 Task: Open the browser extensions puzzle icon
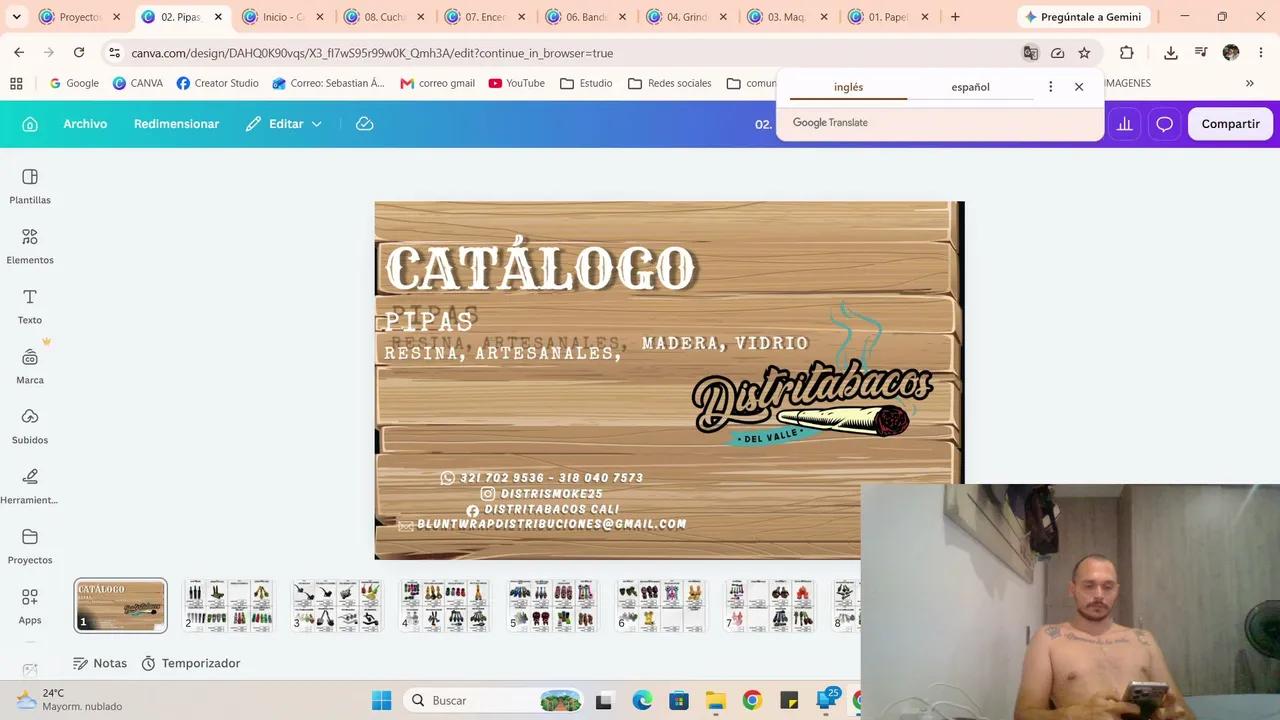[1127, 53]
